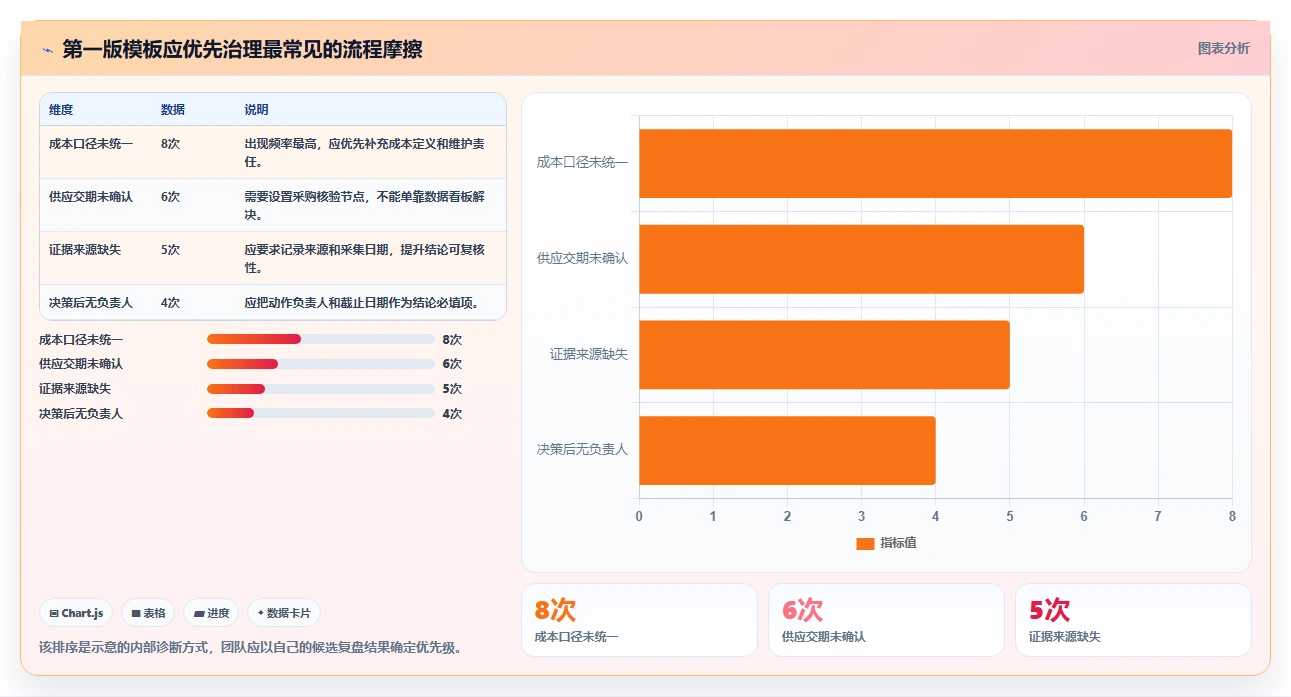This screenshot has width=1291, height=697.
Task: Click the 8次 value beside the progress bar
Action: pos(452,339)
